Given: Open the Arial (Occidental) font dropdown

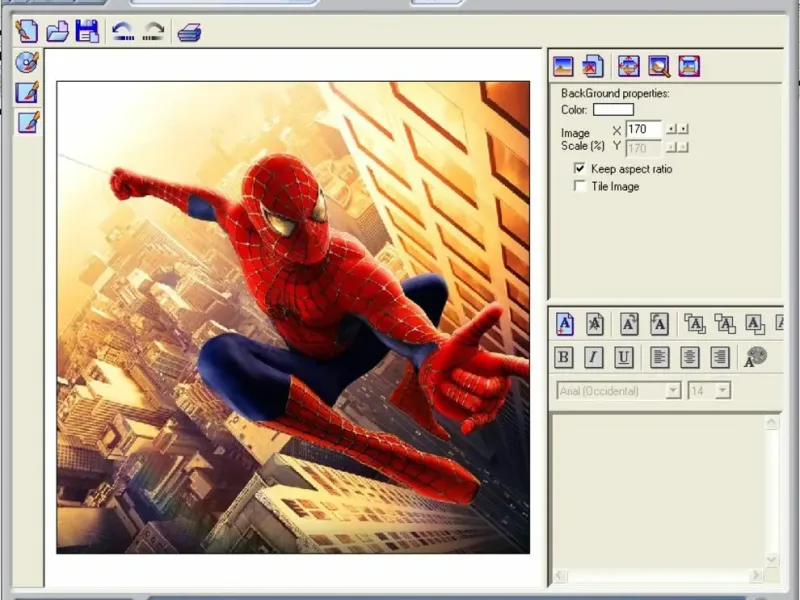Looking at the screenshot, I should (673, 391).
